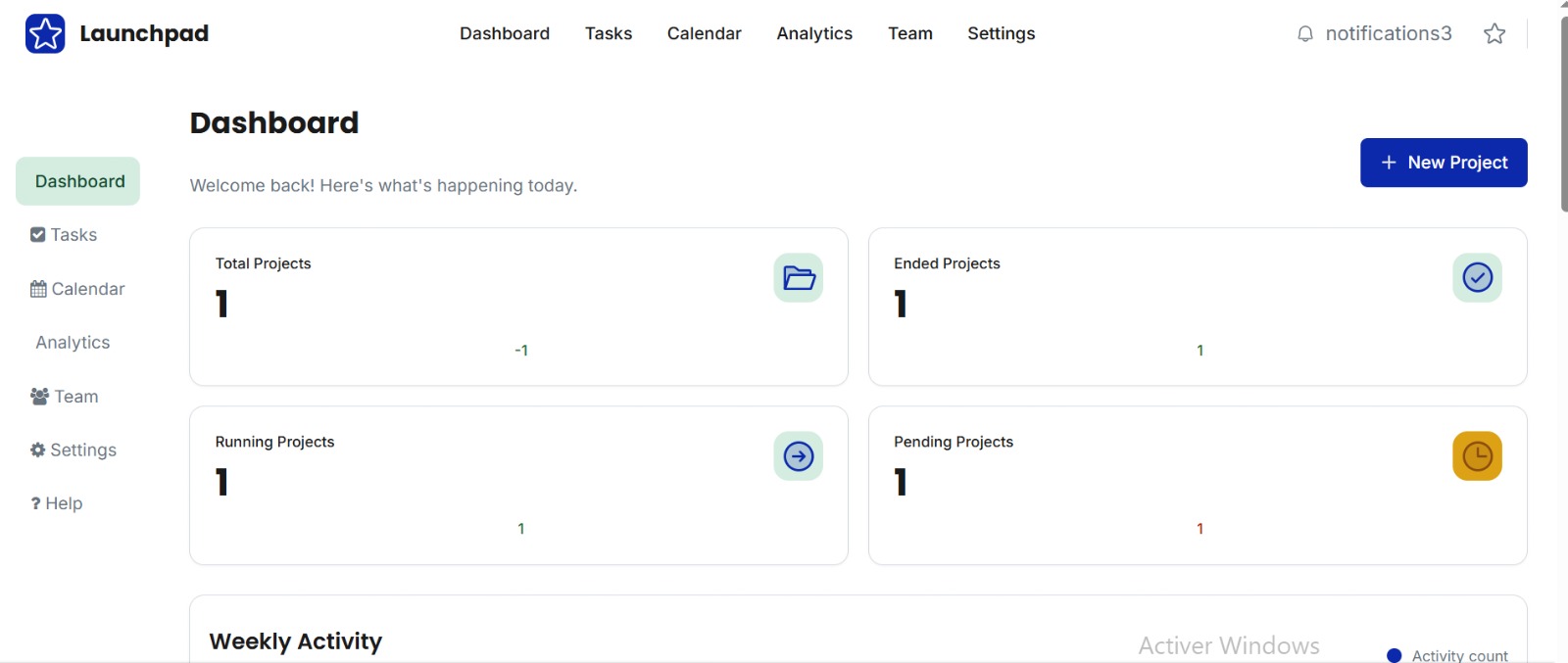The image size is (1568, 663).
Task: Click the Running Projects arrow icon
Action: click(x=798, y=456)
